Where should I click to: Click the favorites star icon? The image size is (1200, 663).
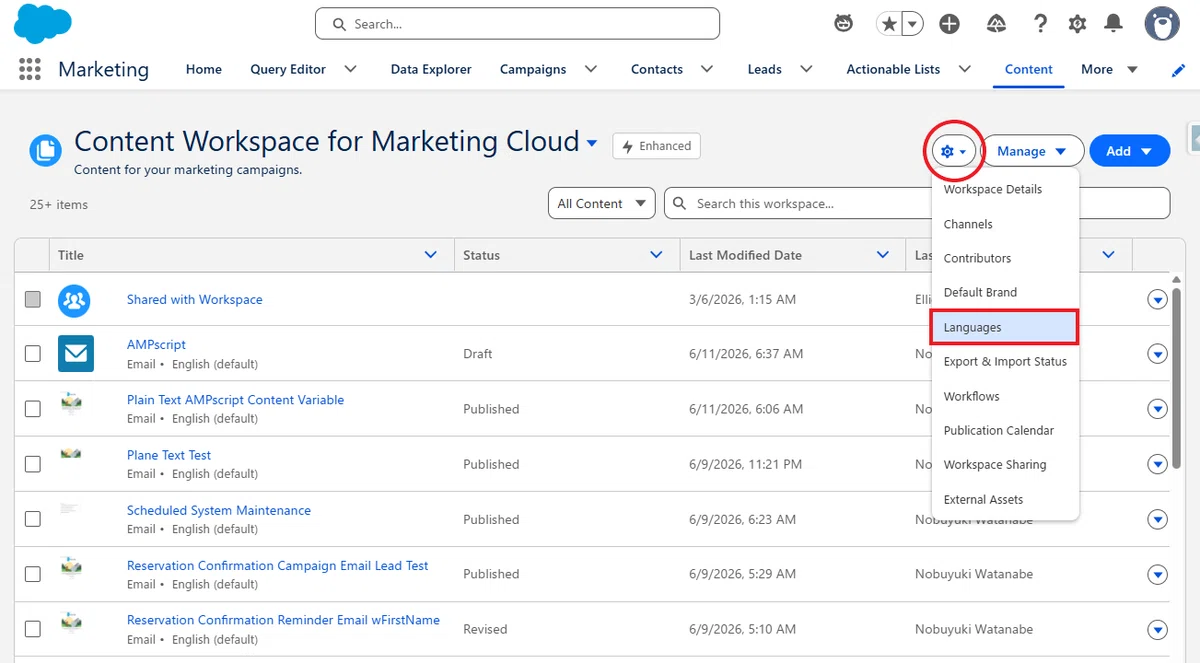pyautogui.click(x=888, y=24)
